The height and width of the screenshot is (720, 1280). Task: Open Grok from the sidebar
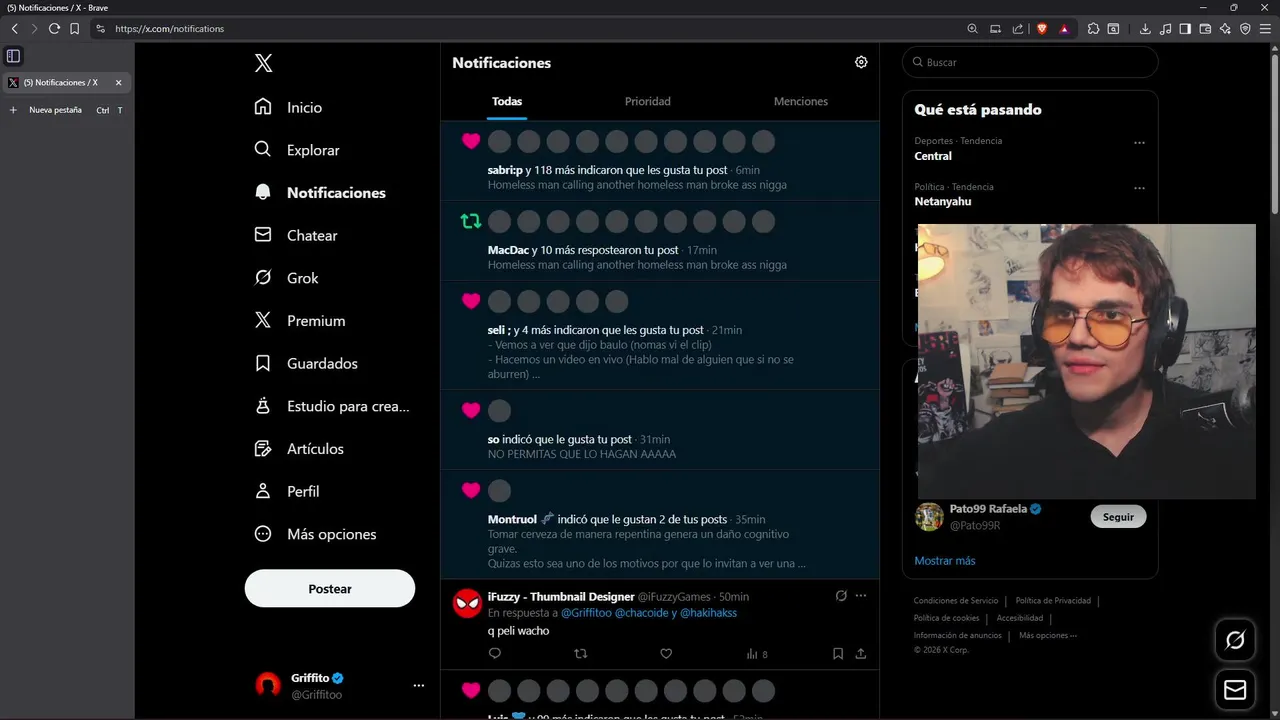click(287, 278)
